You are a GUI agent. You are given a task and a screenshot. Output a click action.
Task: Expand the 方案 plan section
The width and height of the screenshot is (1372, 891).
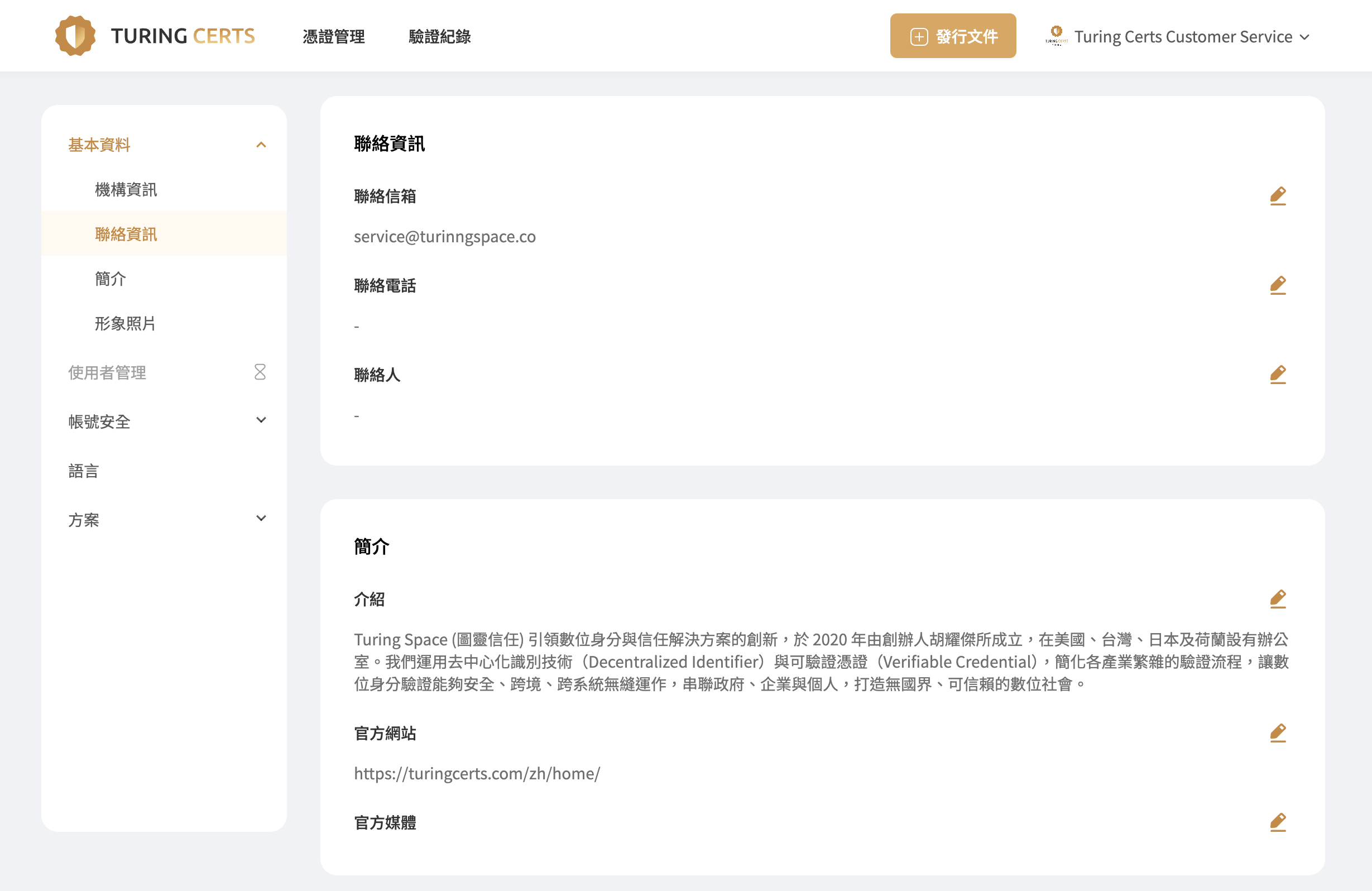261,519
